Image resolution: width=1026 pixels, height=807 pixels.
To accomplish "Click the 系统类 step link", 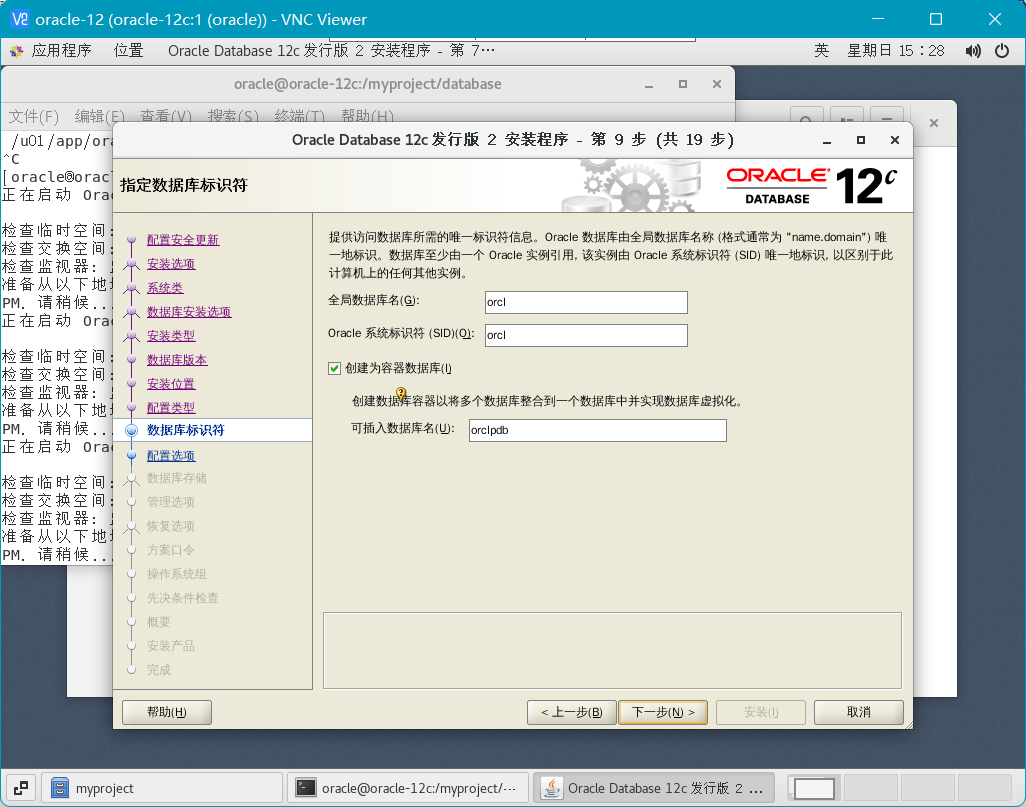I will click(x=165, y=288).
